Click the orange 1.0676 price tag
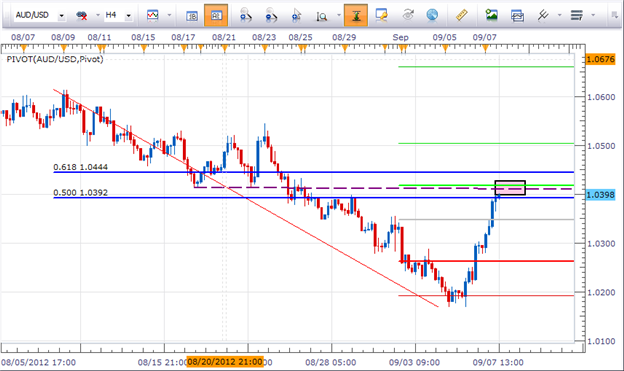 601,60
